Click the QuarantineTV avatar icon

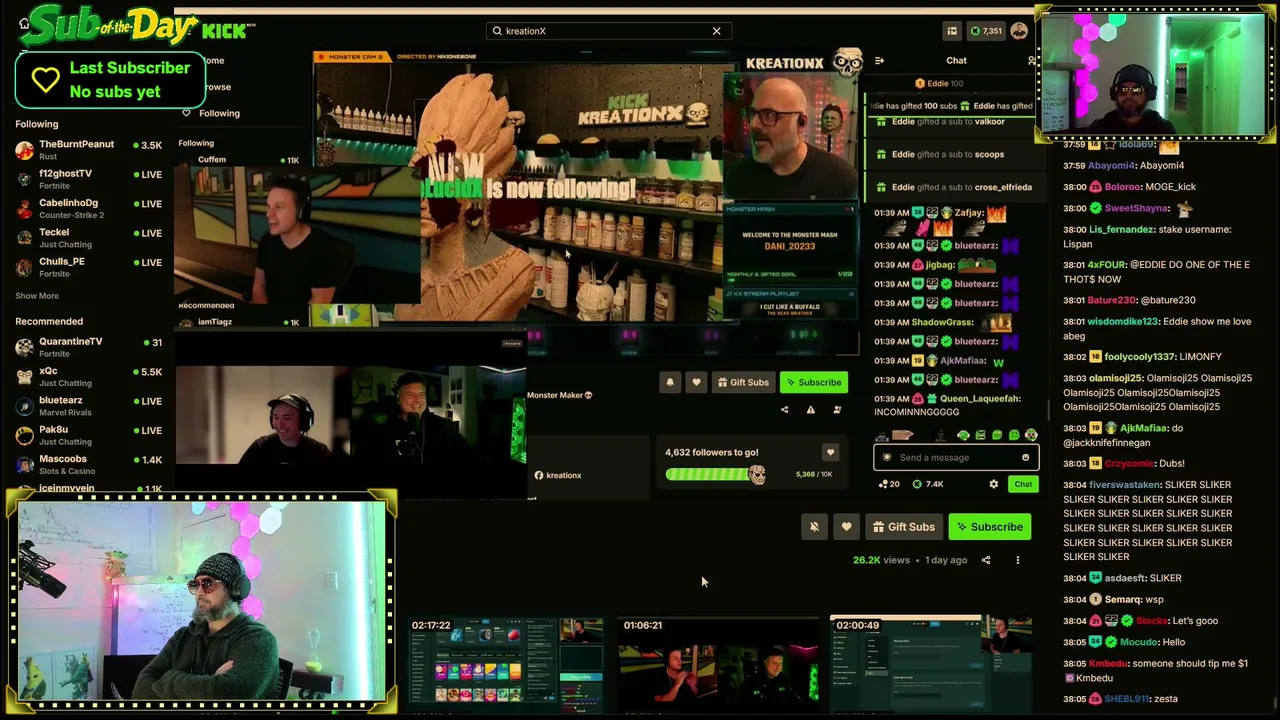pos(24,347)
